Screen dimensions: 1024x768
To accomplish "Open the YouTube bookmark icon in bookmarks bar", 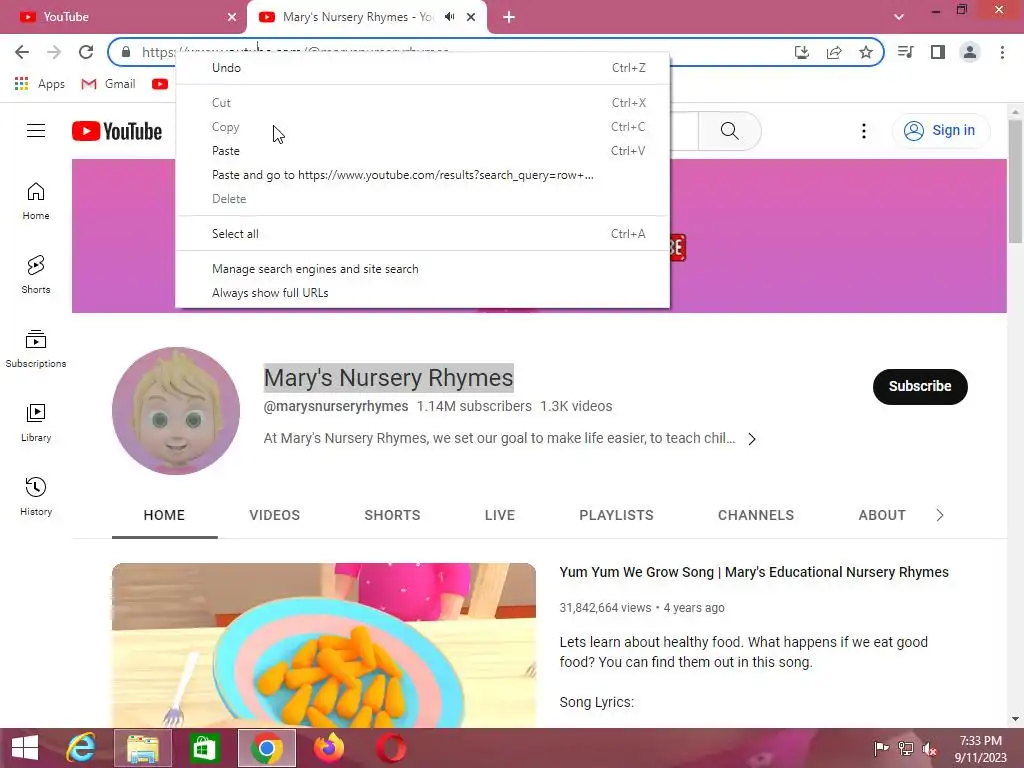I will pos(160,84).
